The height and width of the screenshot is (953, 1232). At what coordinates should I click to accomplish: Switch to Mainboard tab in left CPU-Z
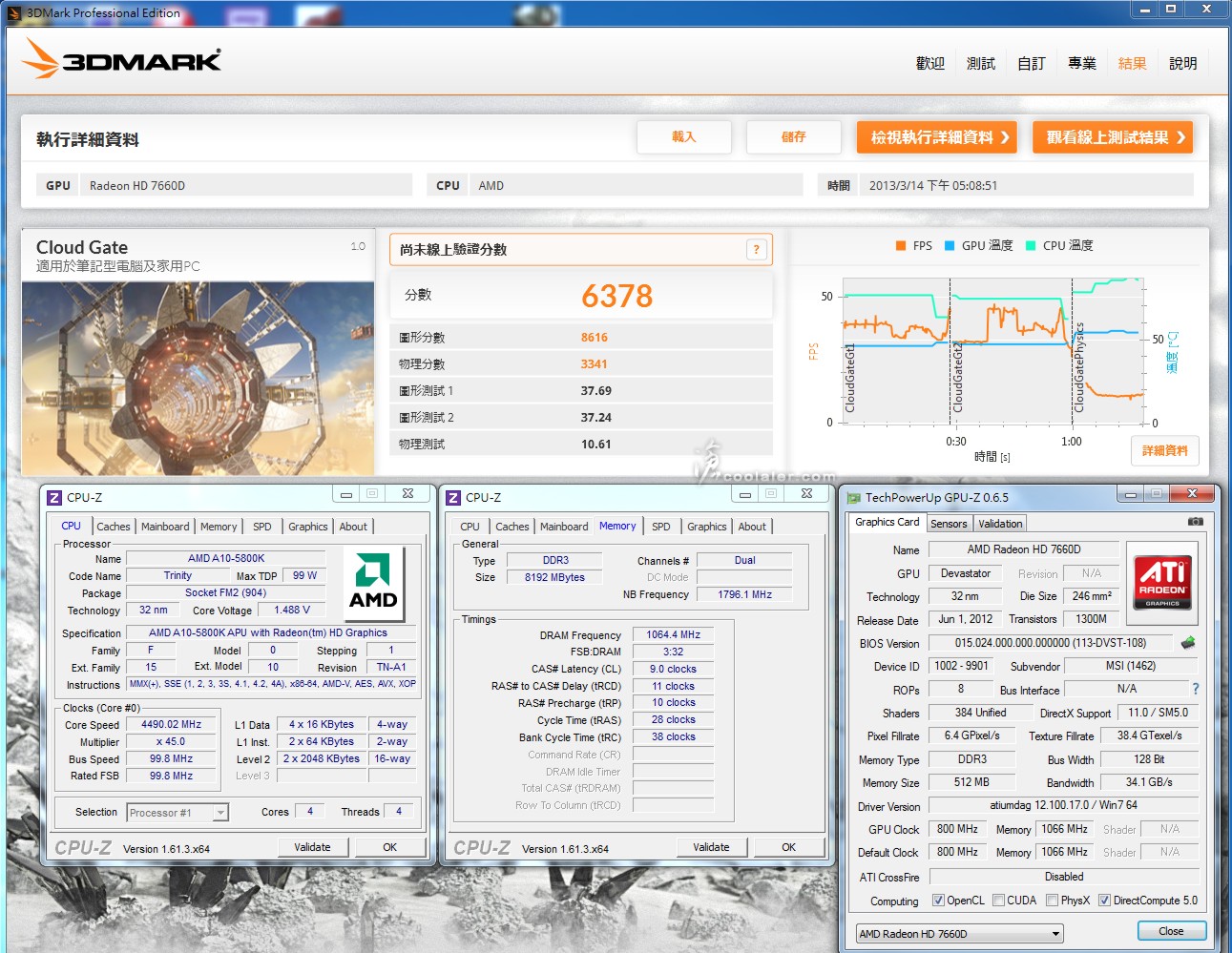pos(165,527)
